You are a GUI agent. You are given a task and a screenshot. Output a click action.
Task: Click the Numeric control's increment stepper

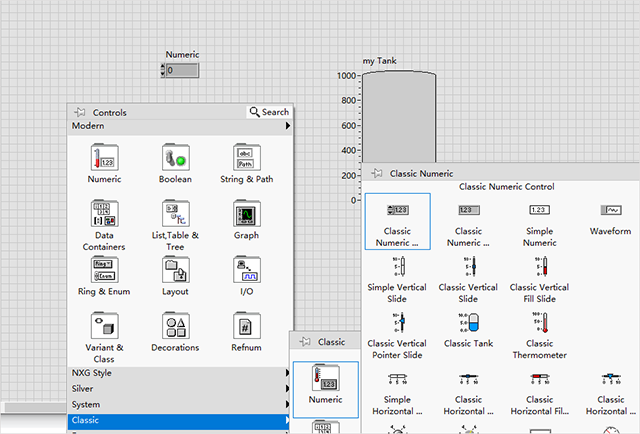[x=164, y=67]
